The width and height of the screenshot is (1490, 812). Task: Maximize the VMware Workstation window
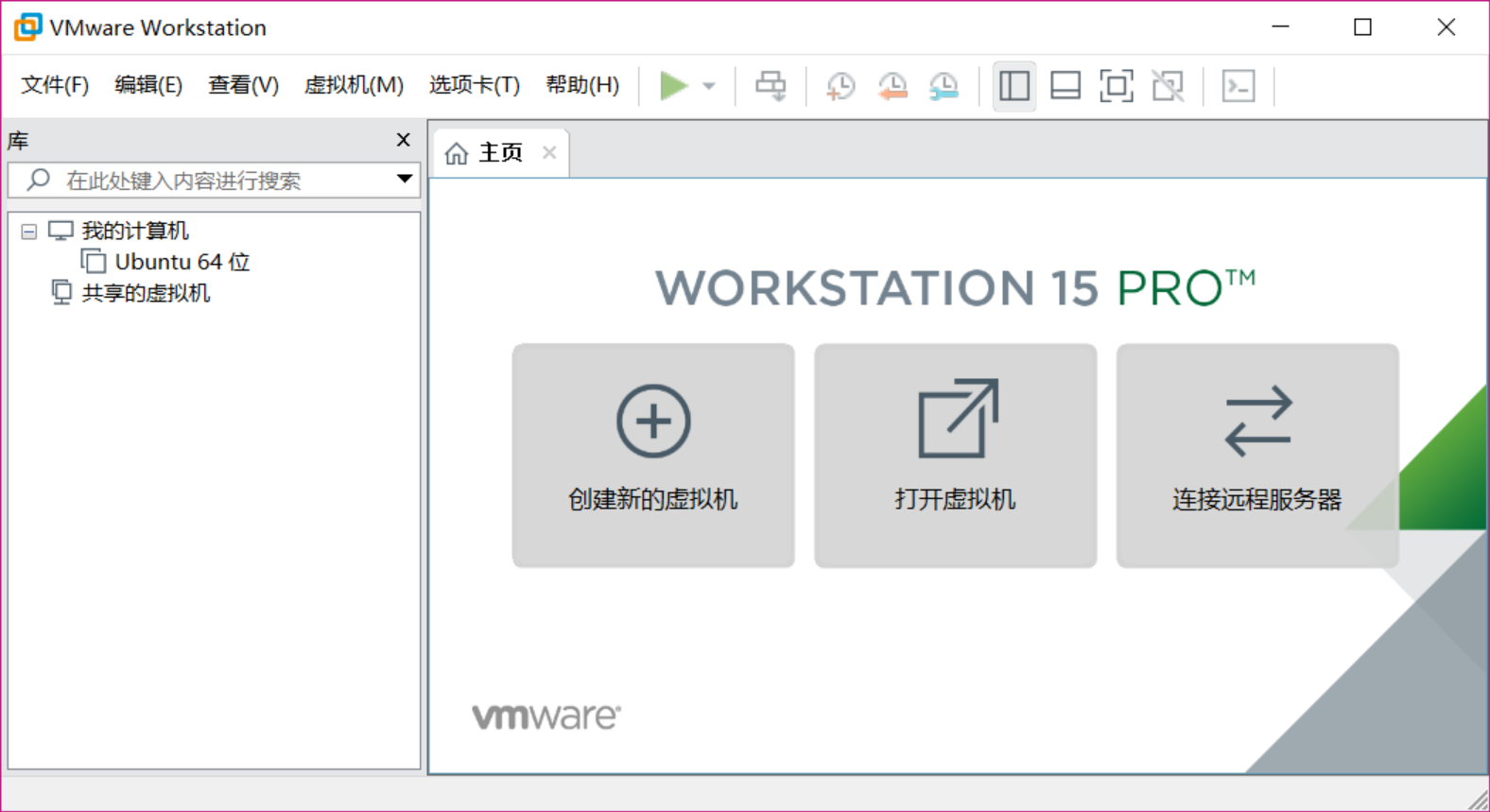coord(1362,27)
